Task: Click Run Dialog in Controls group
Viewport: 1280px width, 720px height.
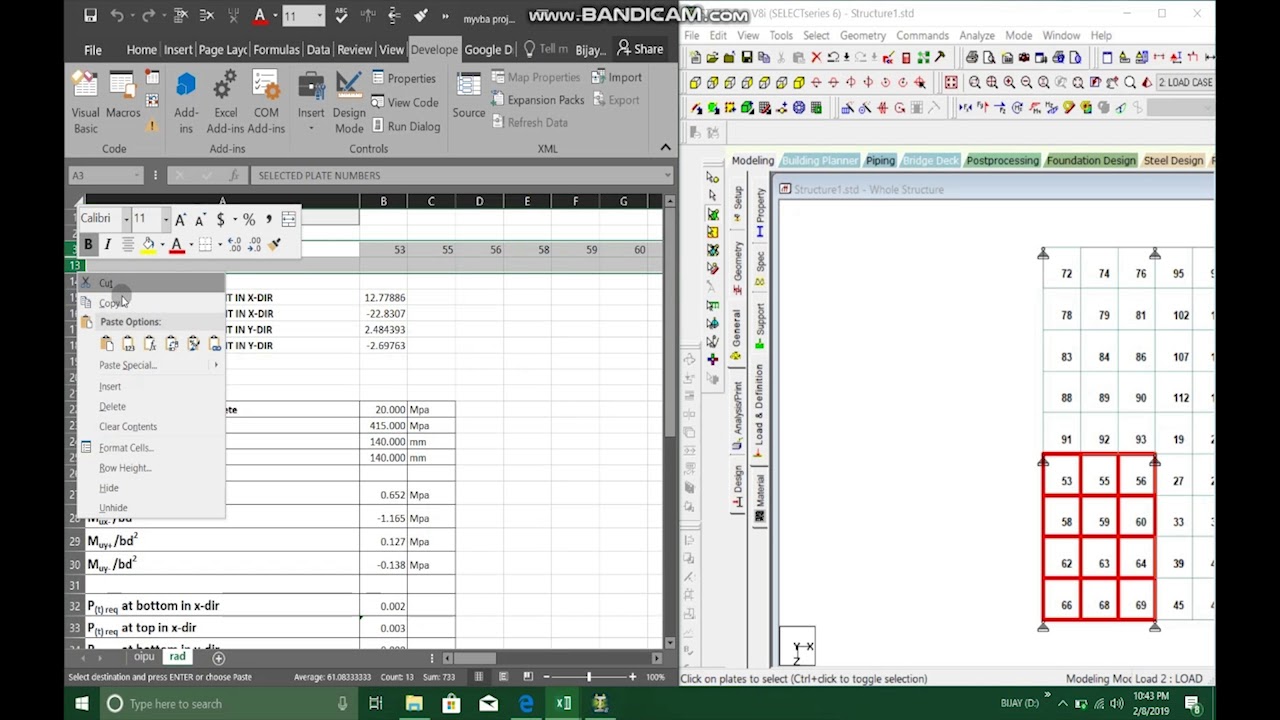Action: click(x=405, y=126)
